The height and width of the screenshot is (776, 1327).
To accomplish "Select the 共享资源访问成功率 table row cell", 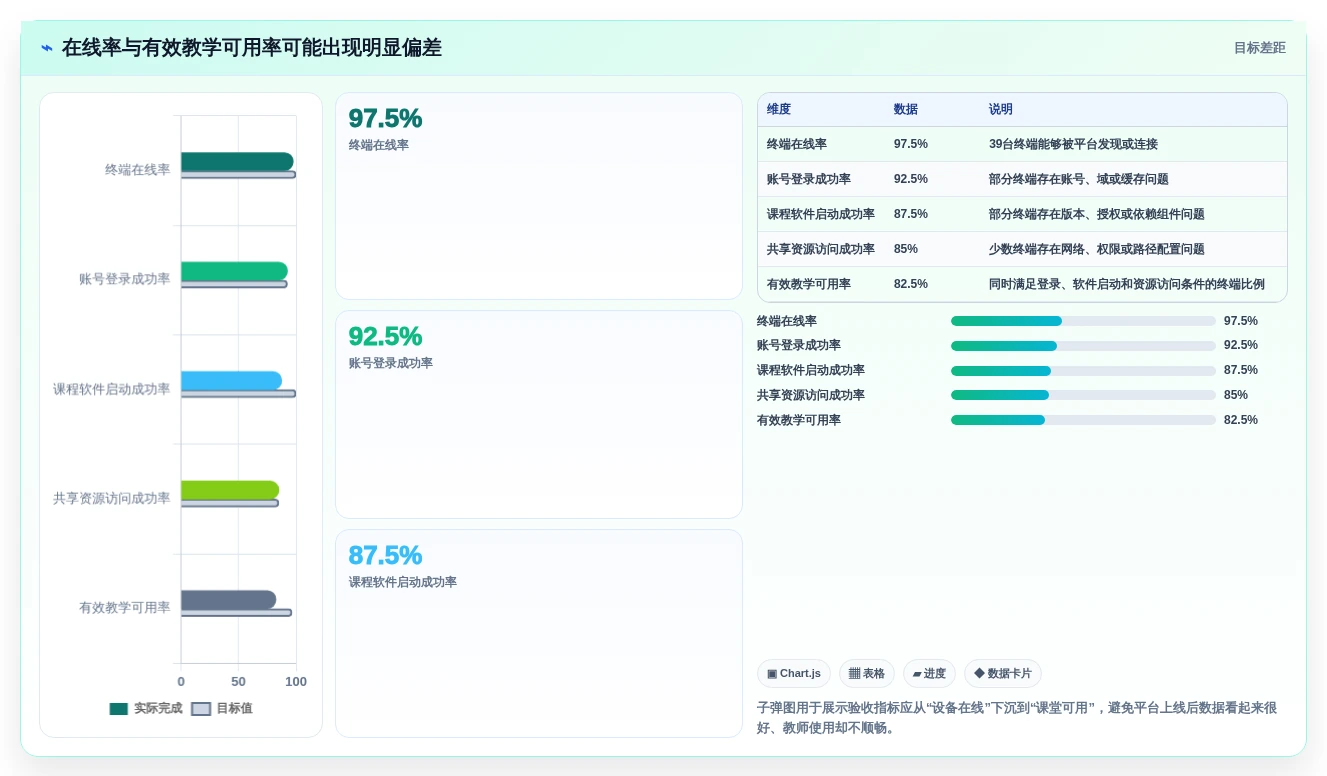I will [x=821, y=249].
